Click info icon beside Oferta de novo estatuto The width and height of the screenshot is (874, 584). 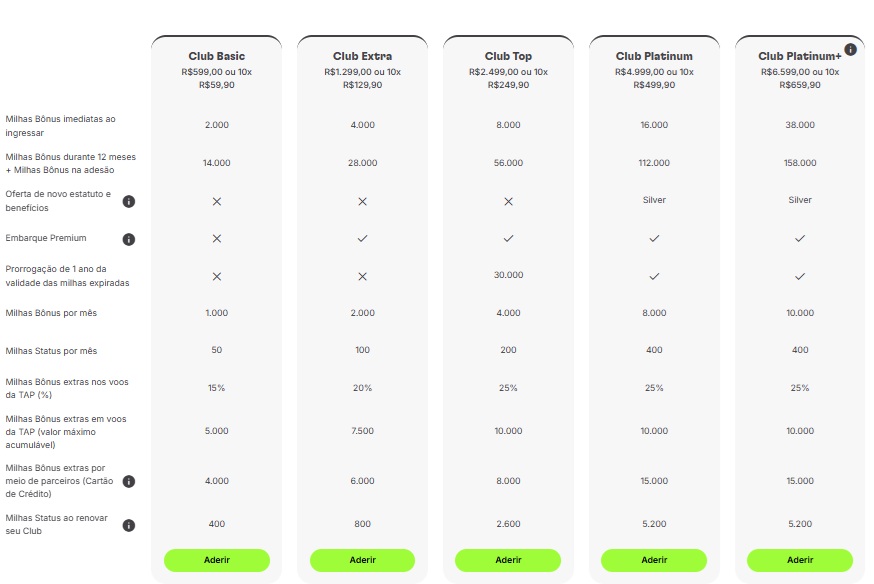pyautogui.click(x=128, y=201)
